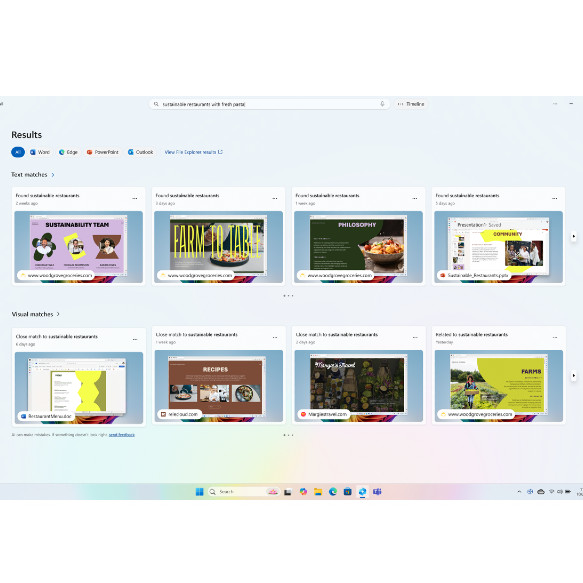Open more options on Sustainability Team card
Image resolution: width=583 pixels, height=583 pixels.
pyautogui.click(x=135, y=199)
